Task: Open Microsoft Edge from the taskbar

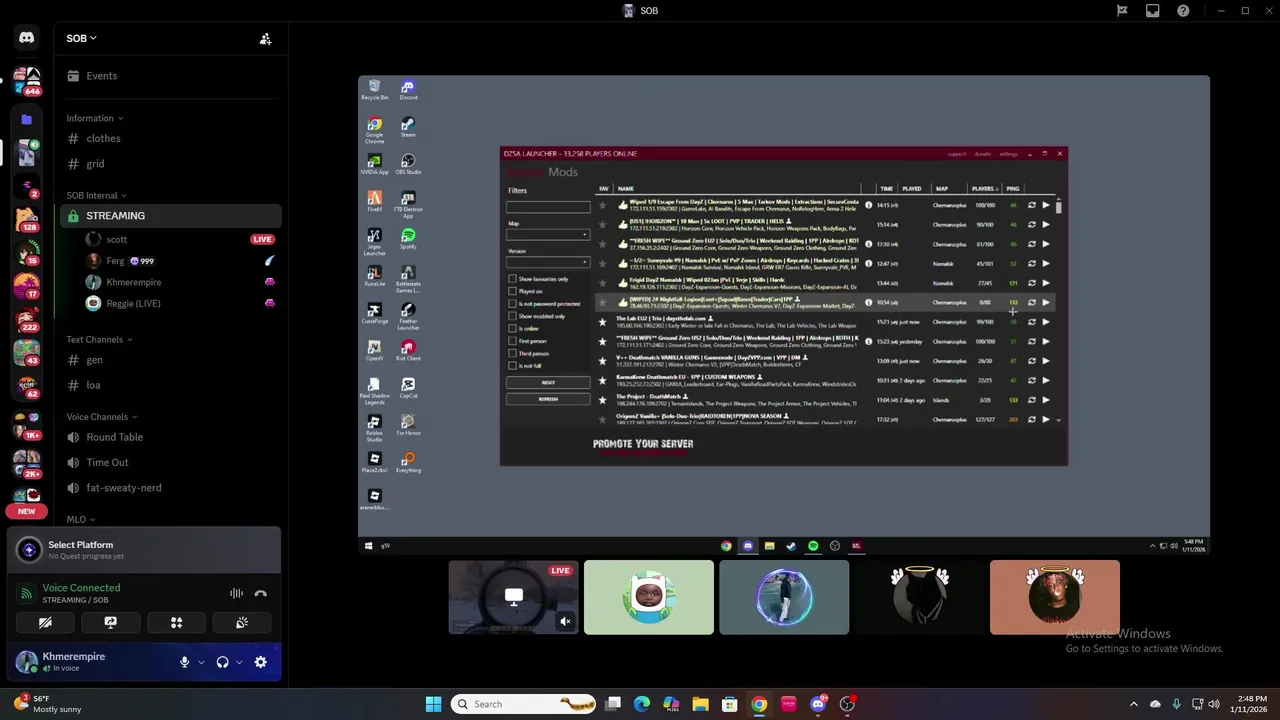Action: pos(641,704)
